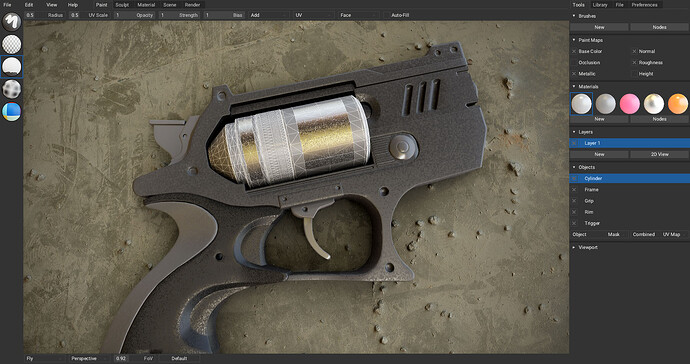
Task: Open the Preferences tab
Action: click(x=644, y=5)
